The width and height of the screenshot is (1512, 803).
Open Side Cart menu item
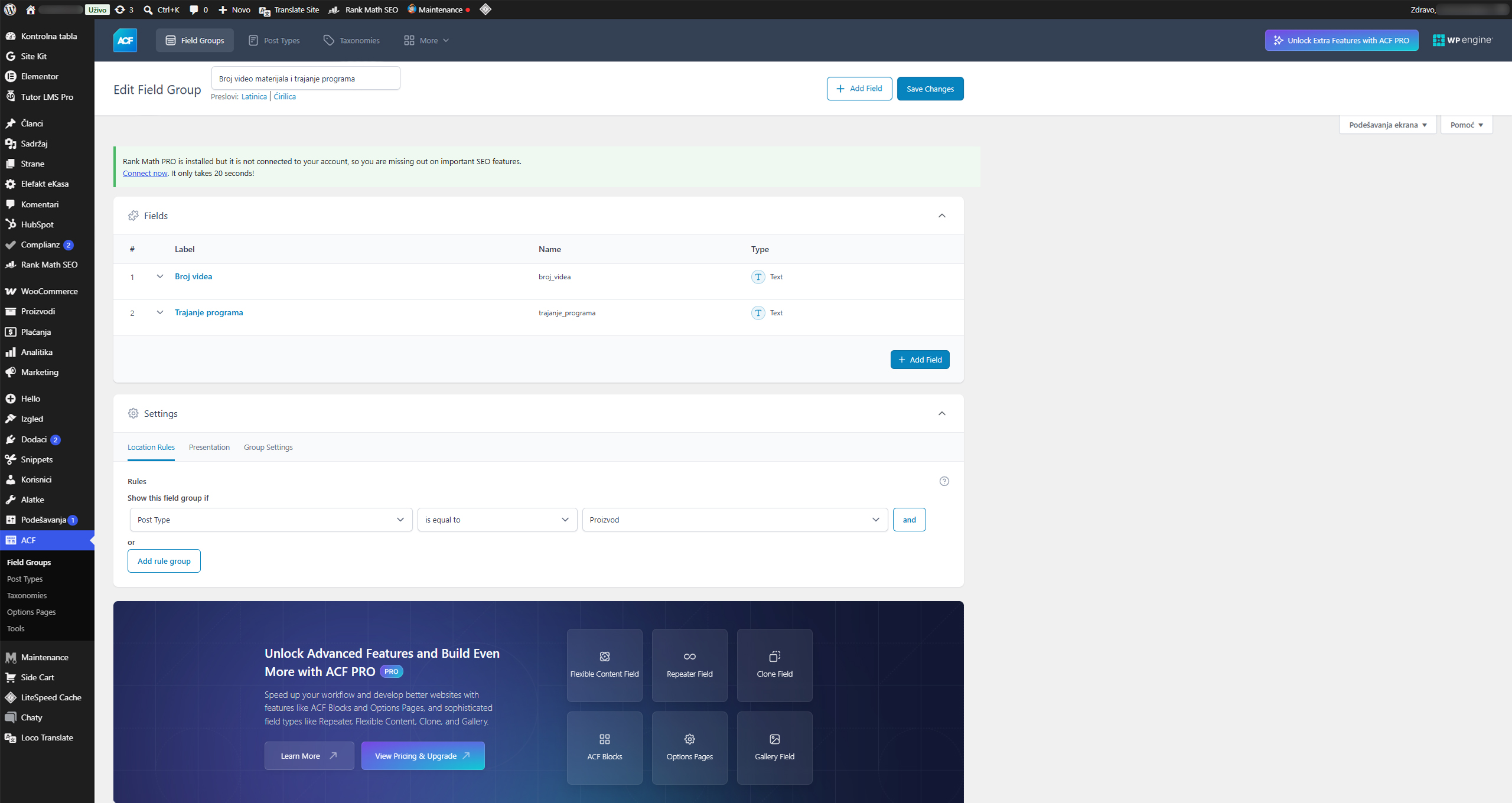tap(47, 677)
